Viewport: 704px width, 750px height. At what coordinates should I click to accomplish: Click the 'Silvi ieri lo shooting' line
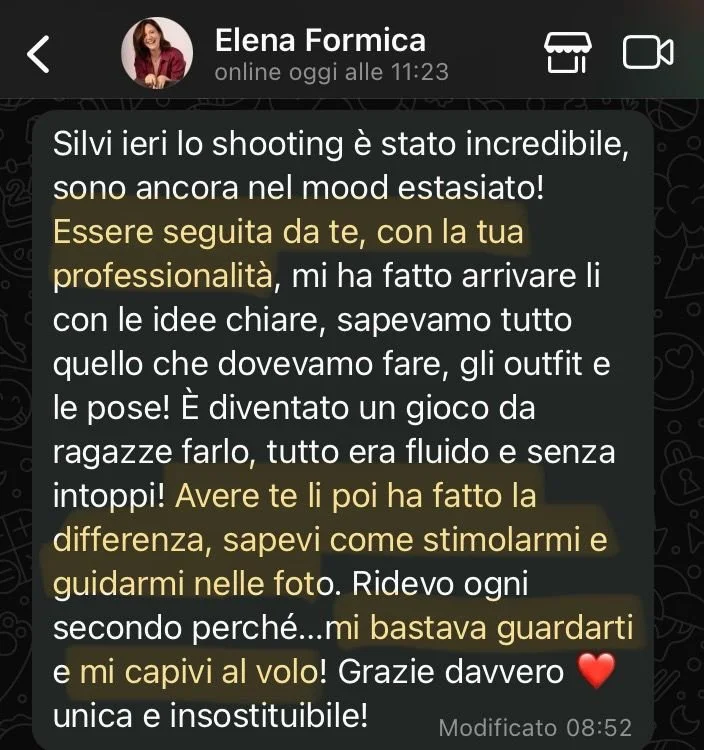click(341, 144)
